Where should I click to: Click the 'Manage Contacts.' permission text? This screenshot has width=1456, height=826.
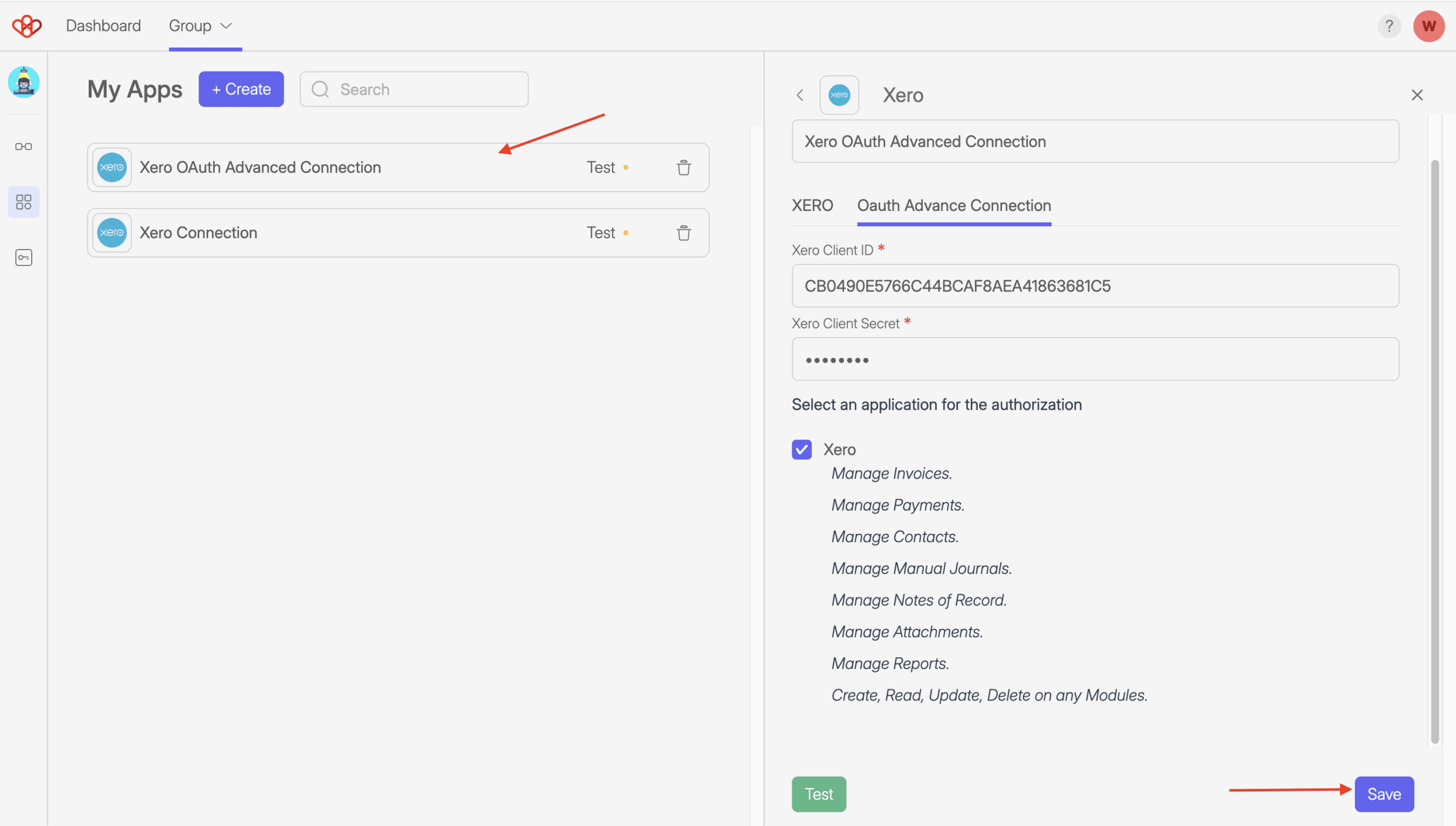coord(895,537)
